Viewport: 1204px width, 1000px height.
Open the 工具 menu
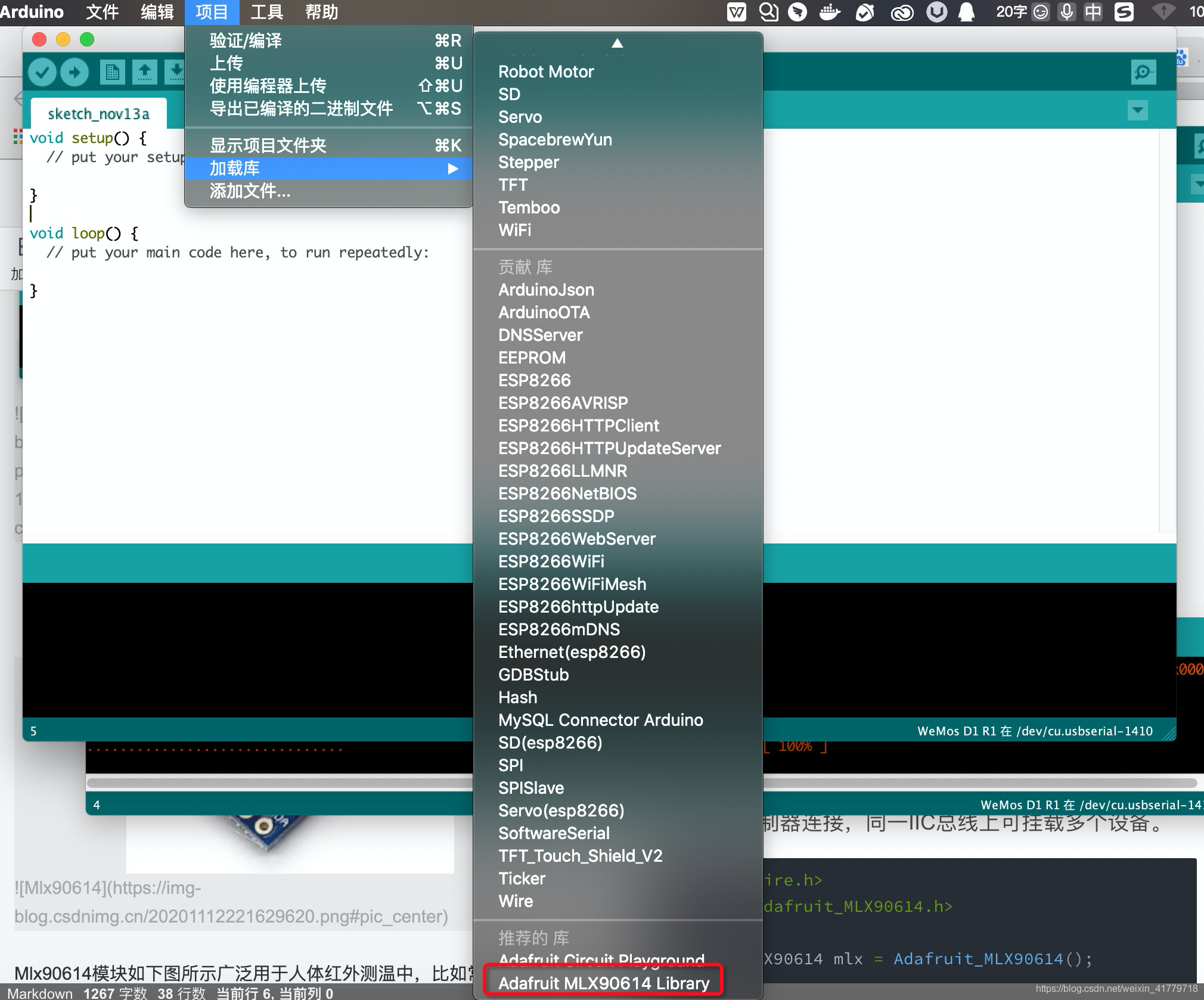tap(266, 11)
